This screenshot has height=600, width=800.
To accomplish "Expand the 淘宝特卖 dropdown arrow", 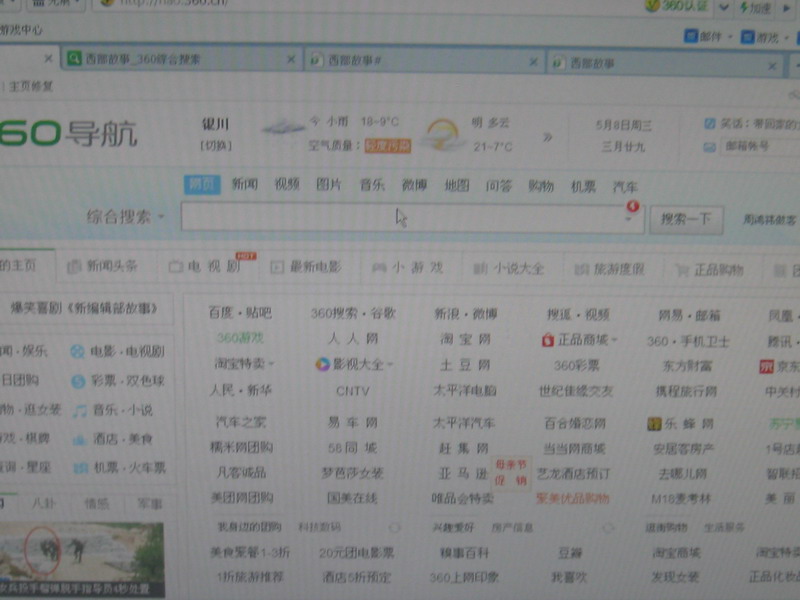I will point(271,364).
